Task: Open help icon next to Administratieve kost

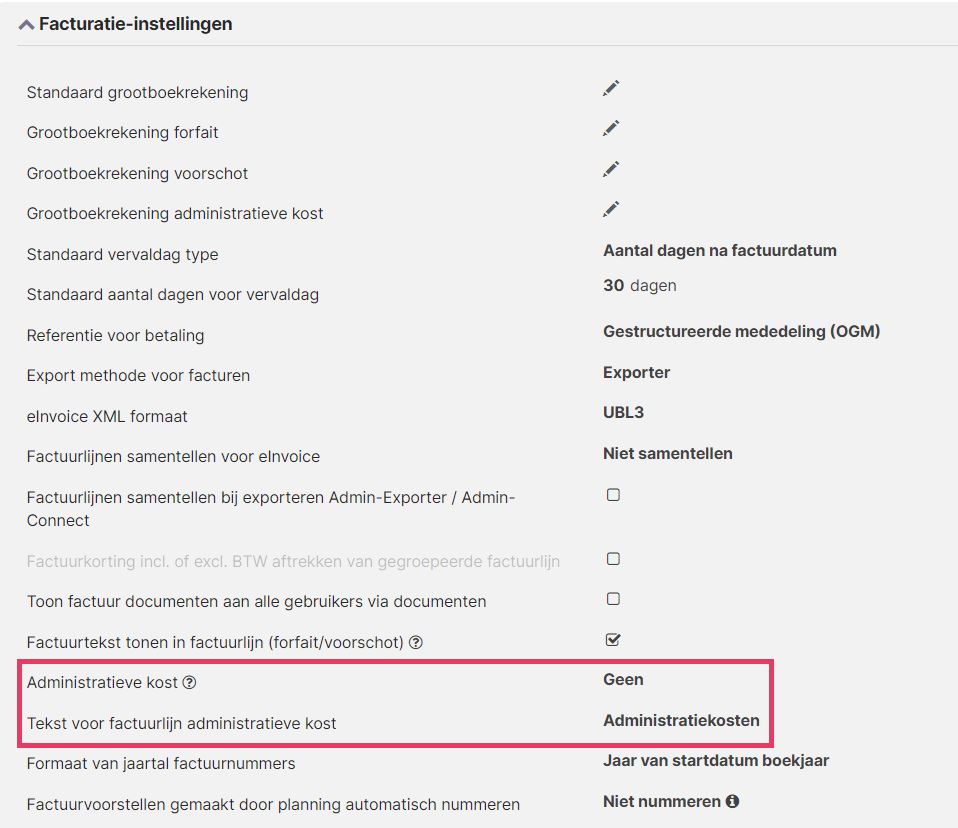Action: (189, 683)
